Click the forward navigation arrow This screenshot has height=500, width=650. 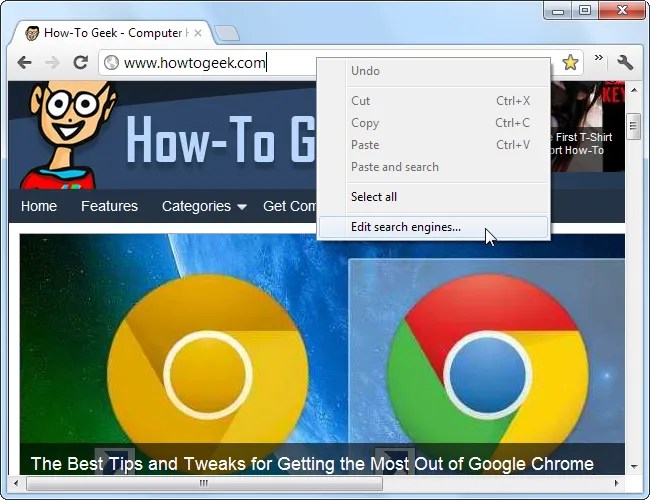pos(53,63)
